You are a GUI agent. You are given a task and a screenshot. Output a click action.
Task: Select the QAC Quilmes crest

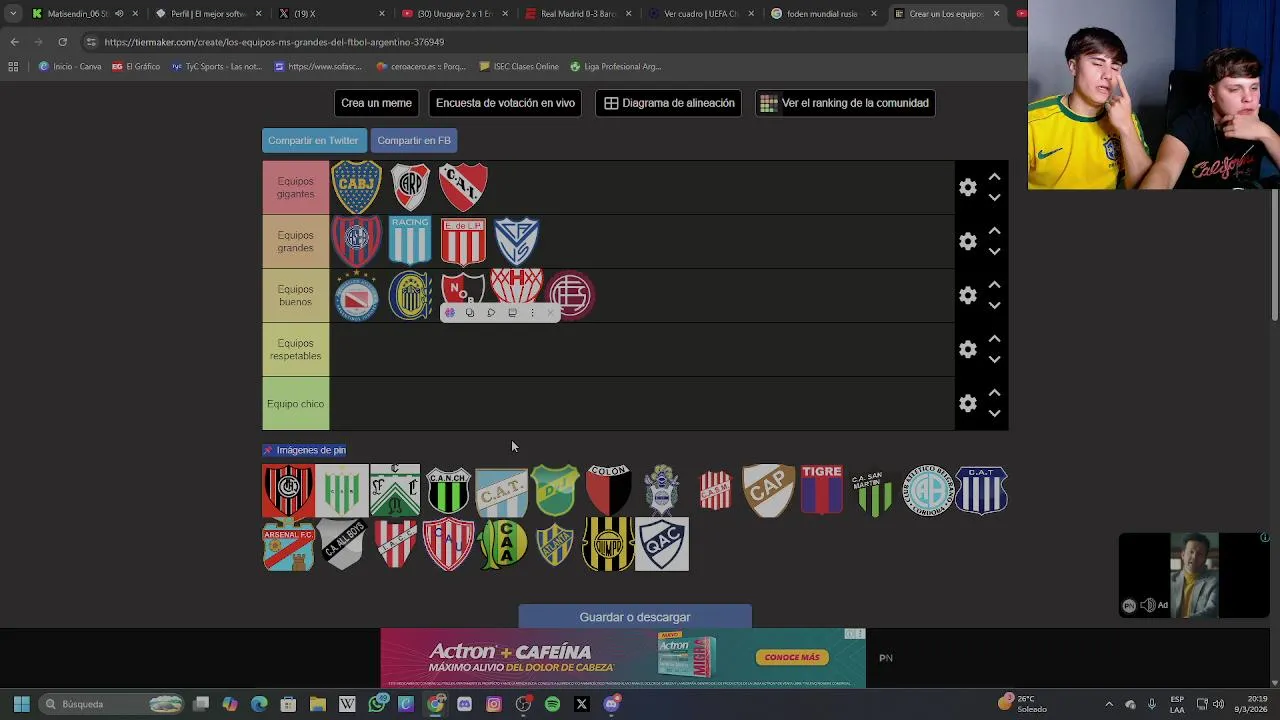[662, 544]
